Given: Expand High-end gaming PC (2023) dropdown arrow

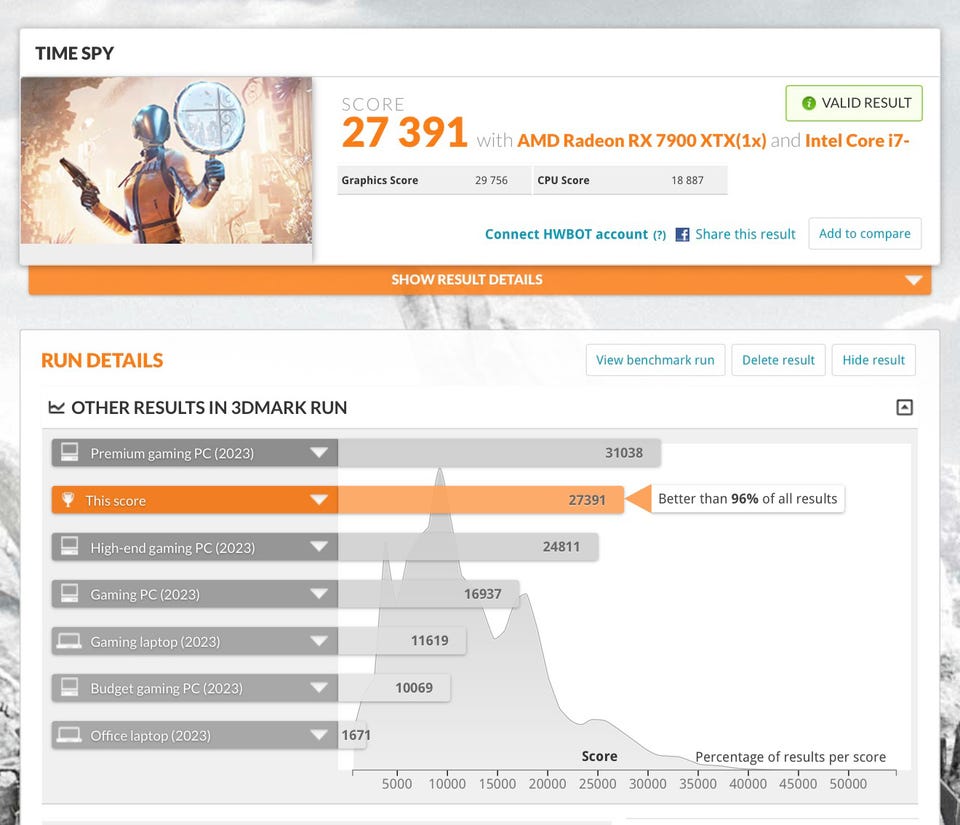Looking at the screenshot, I should click(x=318, y=547).
